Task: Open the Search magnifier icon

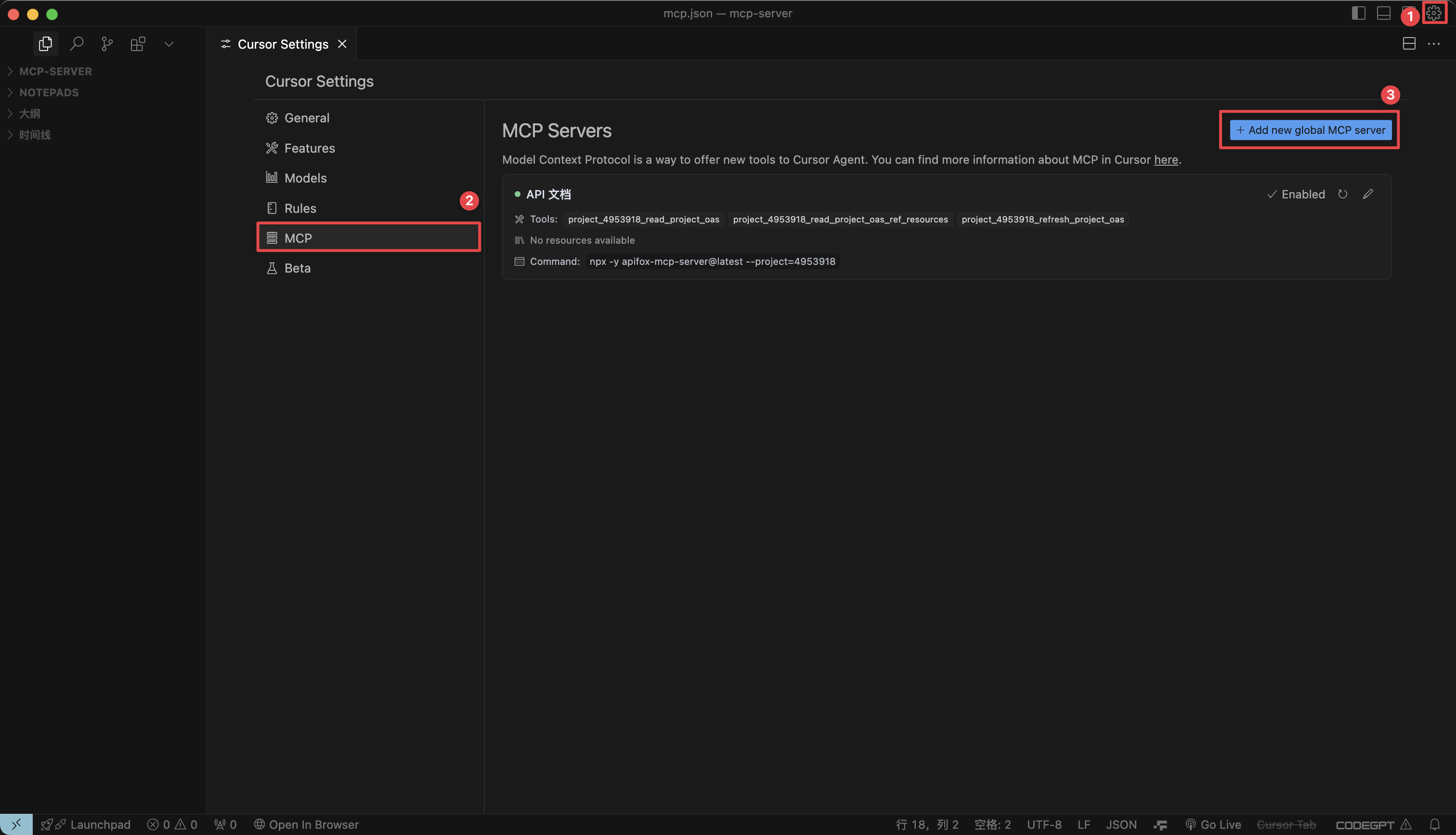Action: click(76, 44)
